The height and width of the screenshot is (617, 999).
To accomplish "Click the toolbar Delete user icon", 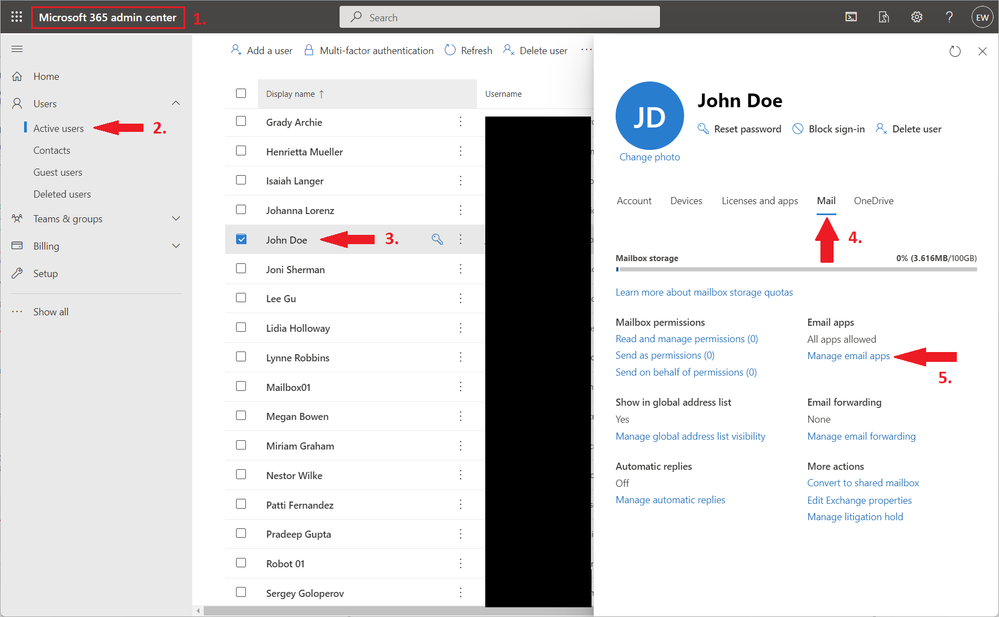I will [508, 50].
